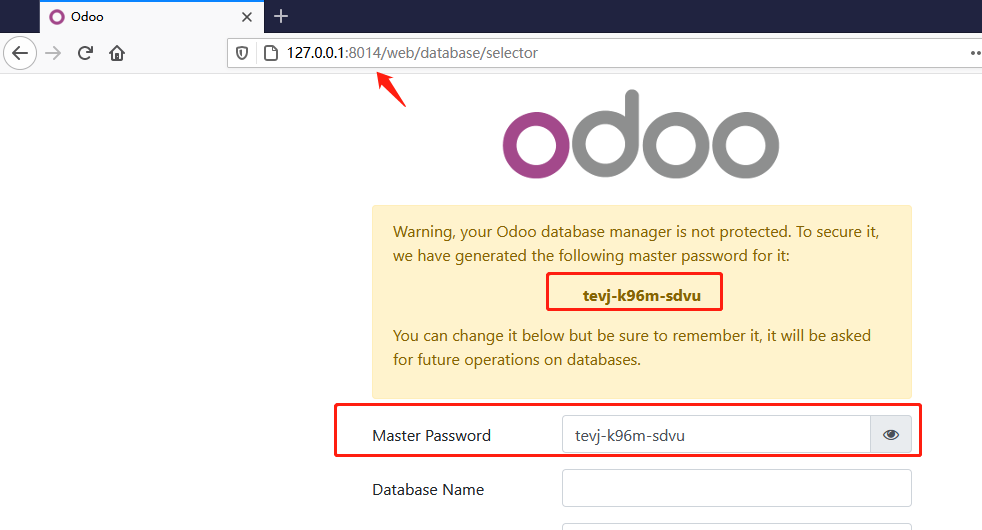
Task: Close the Odoo browser tab
Action: point(246,16)
